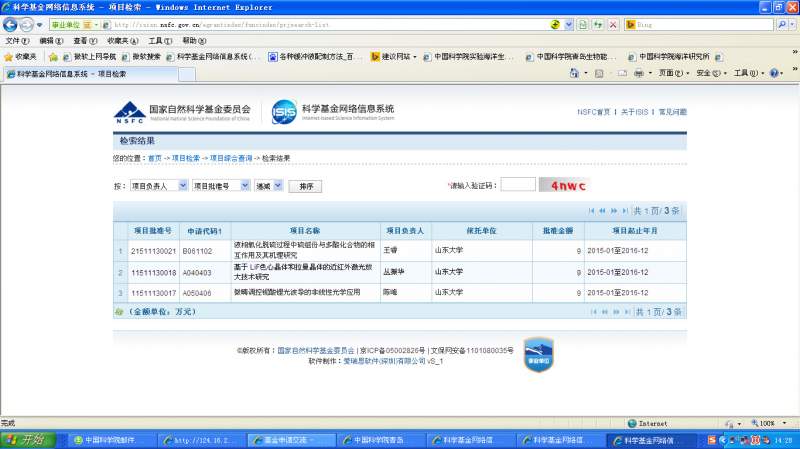This screenshot has width=800, height=449.
Task: Click first page icon above the table
Action: 591,211
